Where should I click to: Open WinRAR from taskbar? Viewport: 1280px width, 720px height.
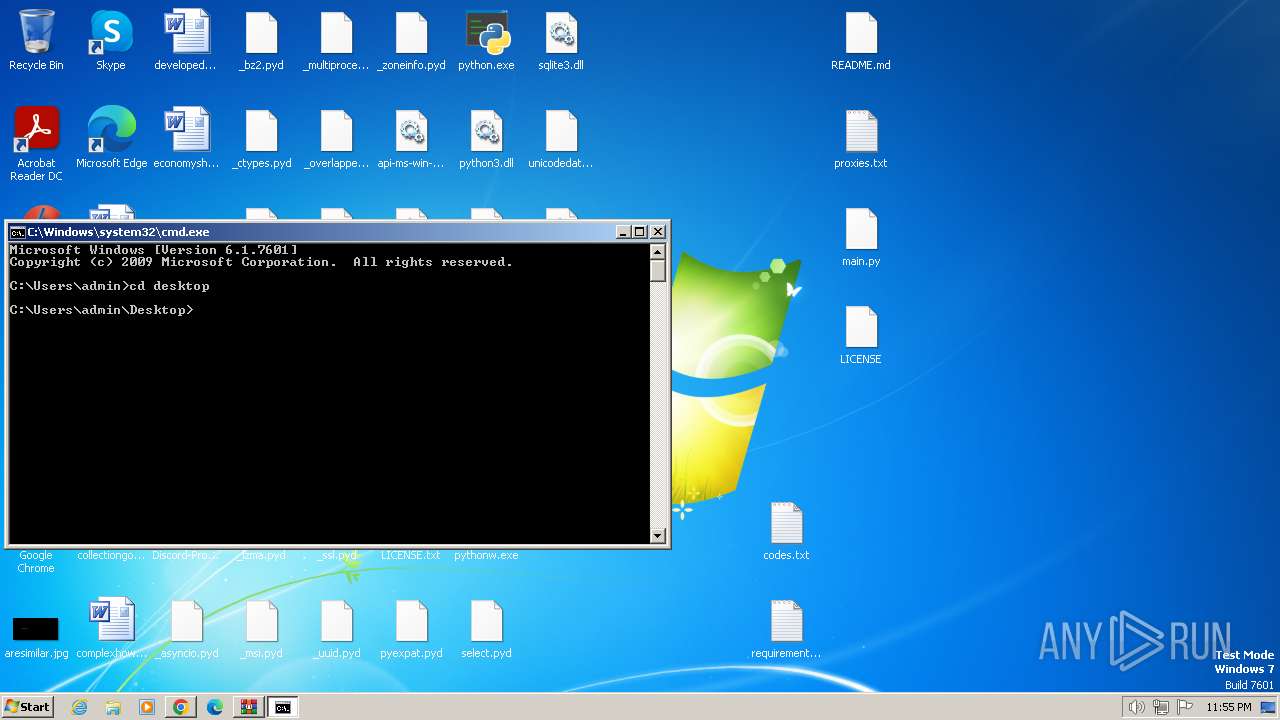tap(248, 707)
